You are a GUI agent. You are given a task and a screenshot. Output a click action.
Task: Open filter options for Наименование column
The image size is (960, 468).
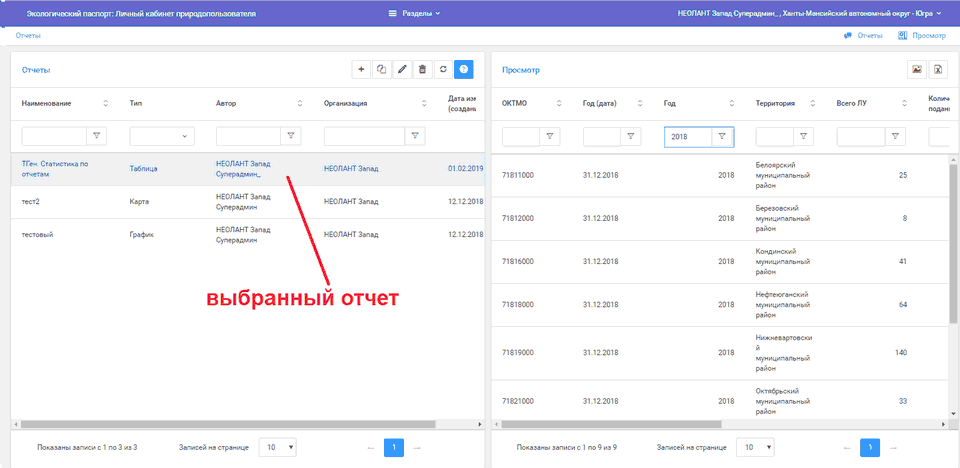coord(96,136)
